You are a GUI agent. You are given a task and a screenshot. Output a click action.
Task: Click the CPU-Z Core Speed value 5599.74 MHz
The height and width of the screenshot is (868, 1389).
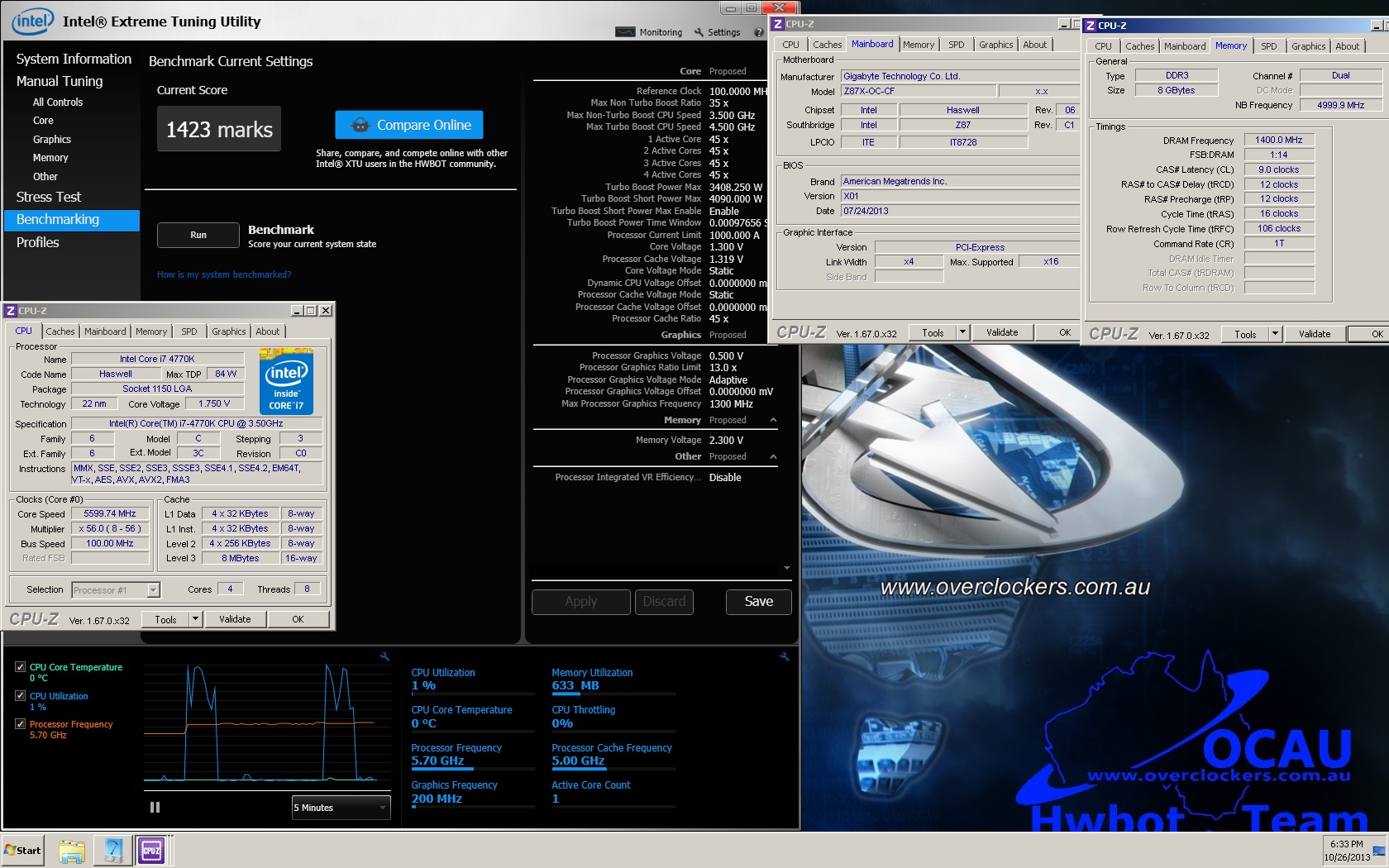point(110,513)
